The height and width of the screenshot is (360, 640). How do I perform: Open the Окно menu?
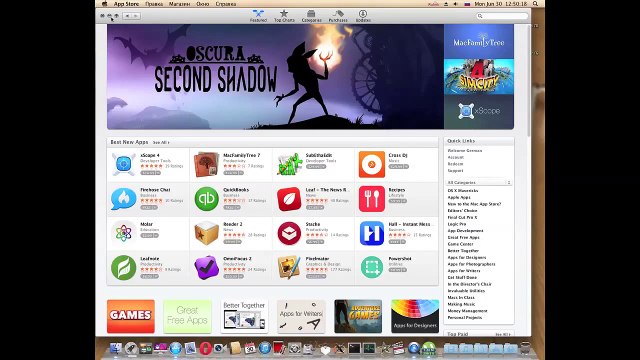[202, 4]
